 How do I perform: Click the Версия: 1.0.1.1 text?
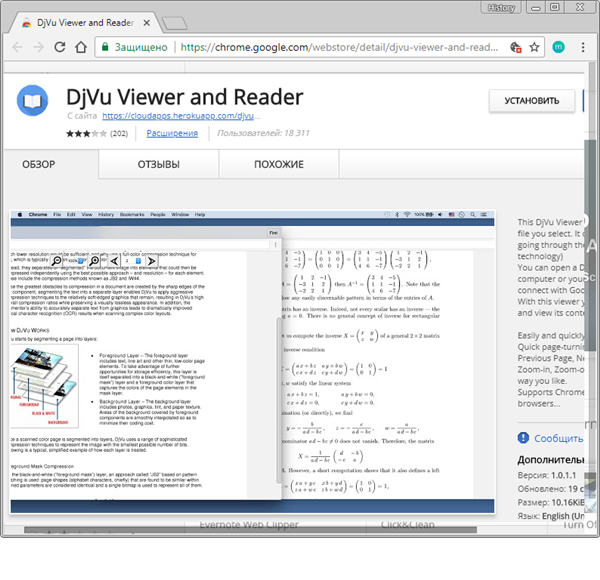(x=547, y=475)
